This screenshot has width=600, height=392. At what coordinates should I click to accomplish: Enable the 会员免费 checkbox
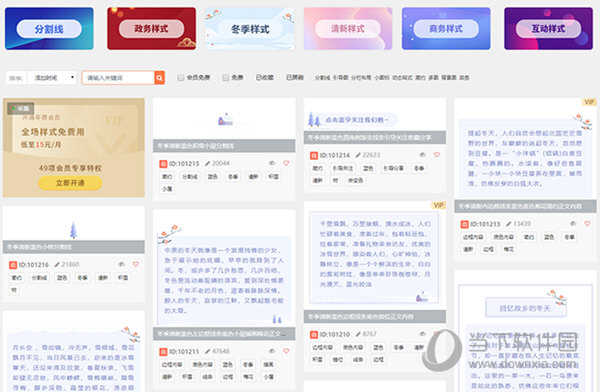coord(181,78)
